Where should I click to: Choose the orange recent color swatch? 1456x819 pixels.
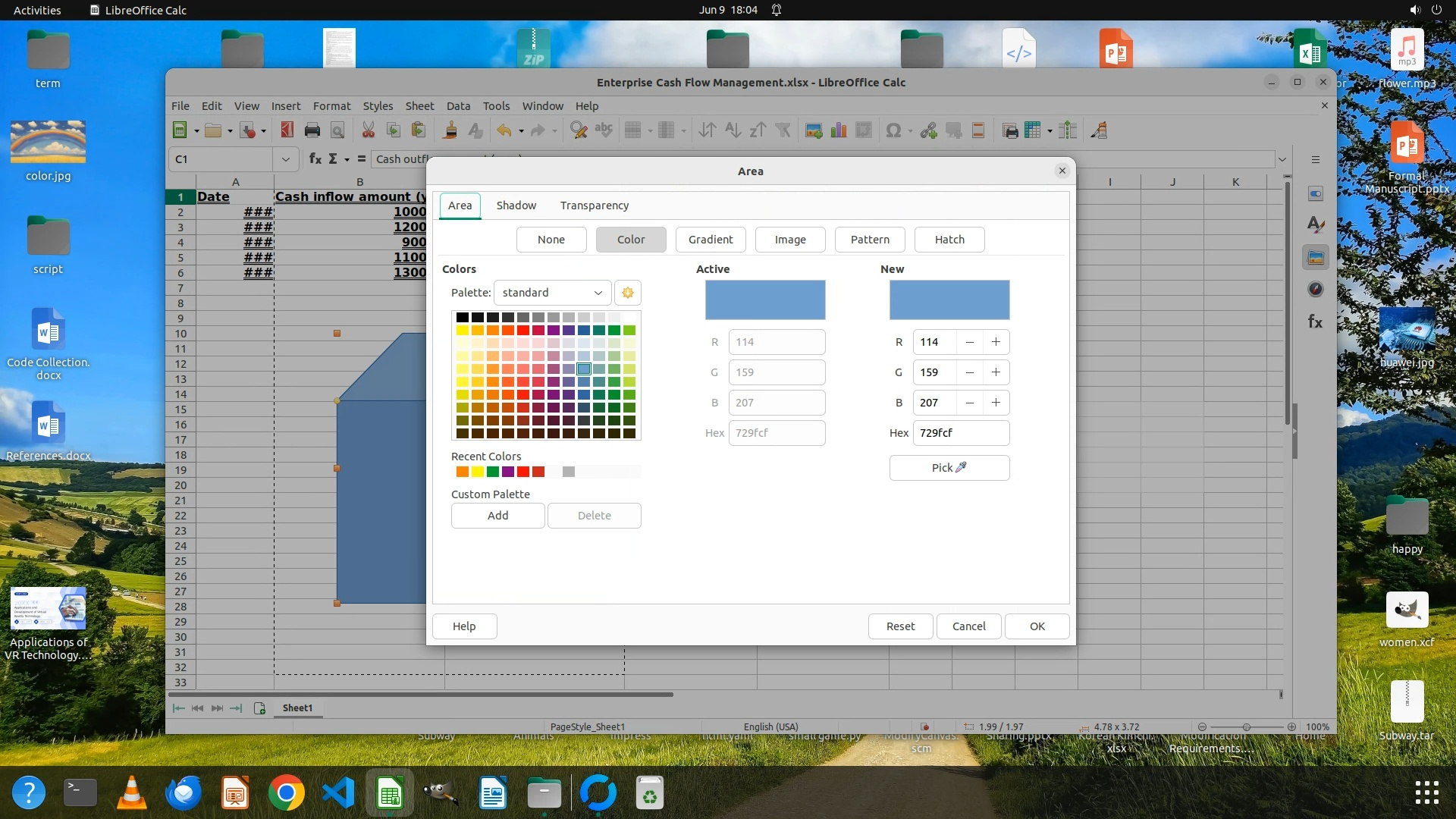(x=462, y=472)
